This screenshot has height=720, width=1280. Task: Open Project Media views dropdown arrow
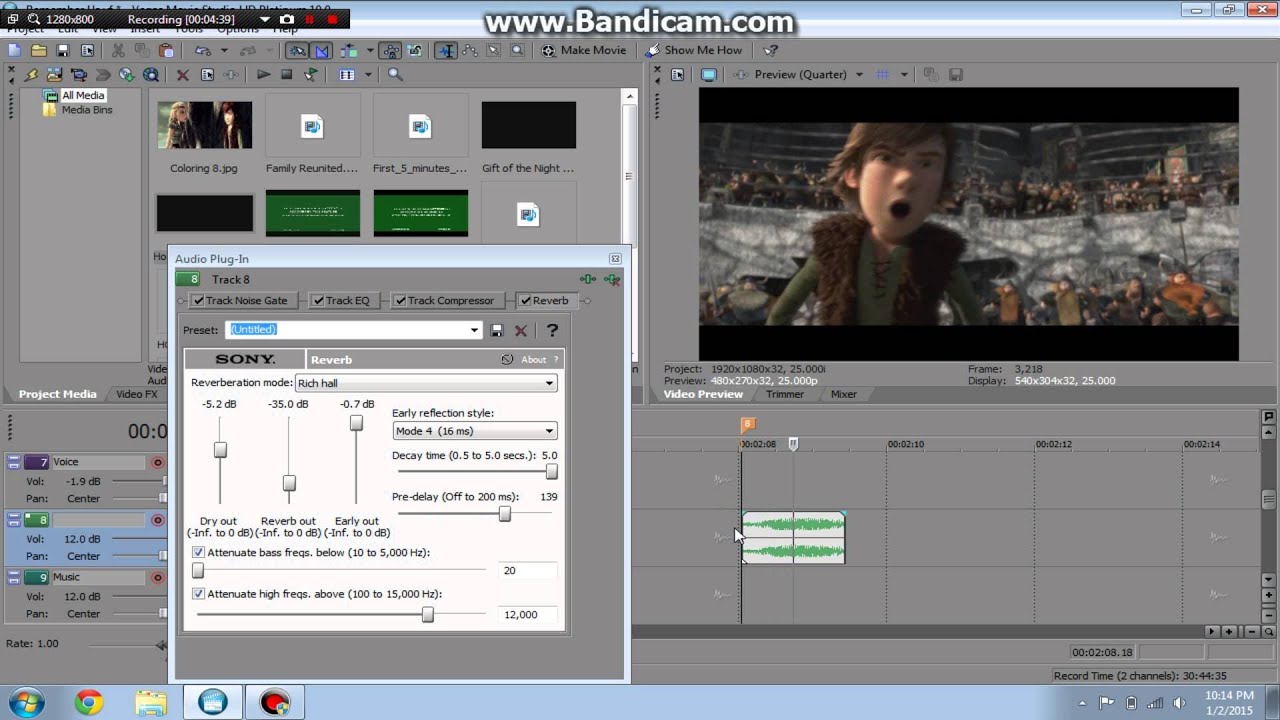pyautogui.click(x=368, y=75)
